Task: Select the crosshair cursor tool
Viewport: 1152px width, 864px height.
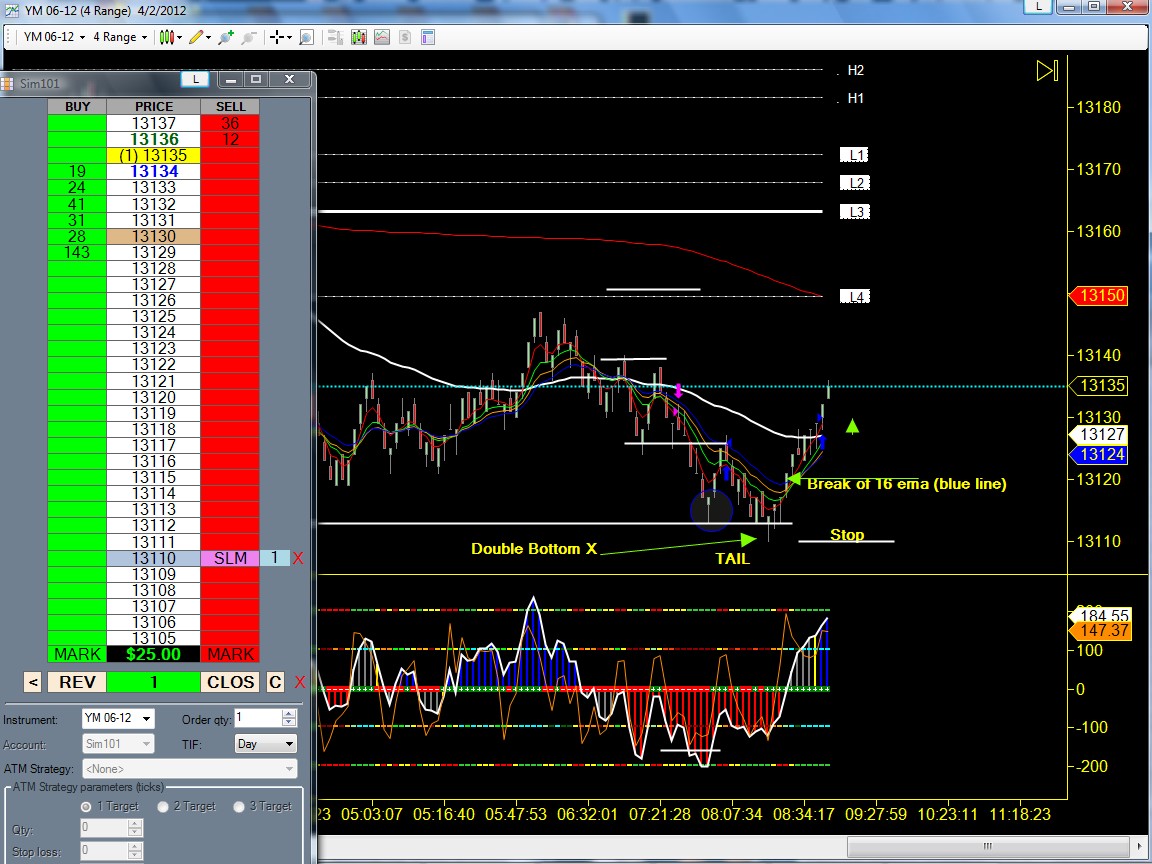Action: pos(276,37)
